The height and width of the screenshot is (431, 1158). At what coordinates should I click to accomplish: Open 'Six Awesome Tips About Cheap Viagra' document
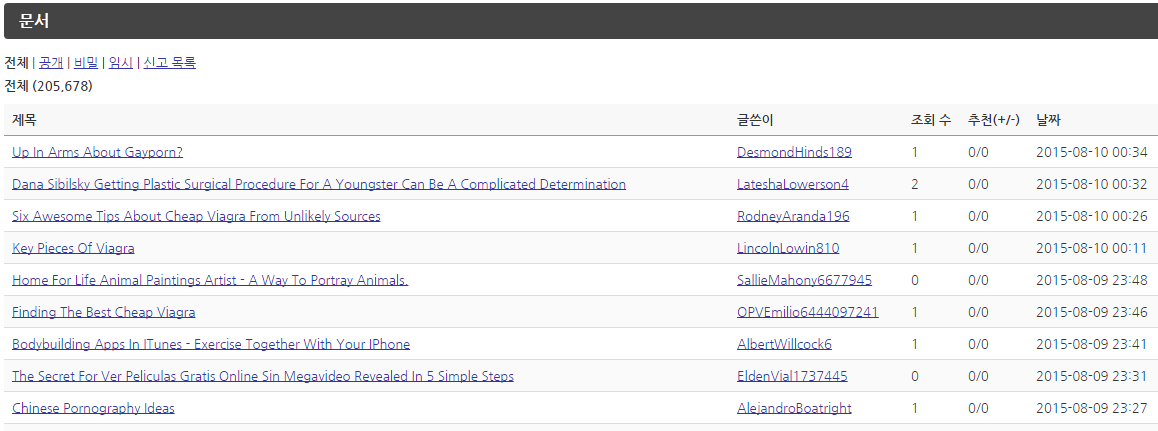coord(196,216)
